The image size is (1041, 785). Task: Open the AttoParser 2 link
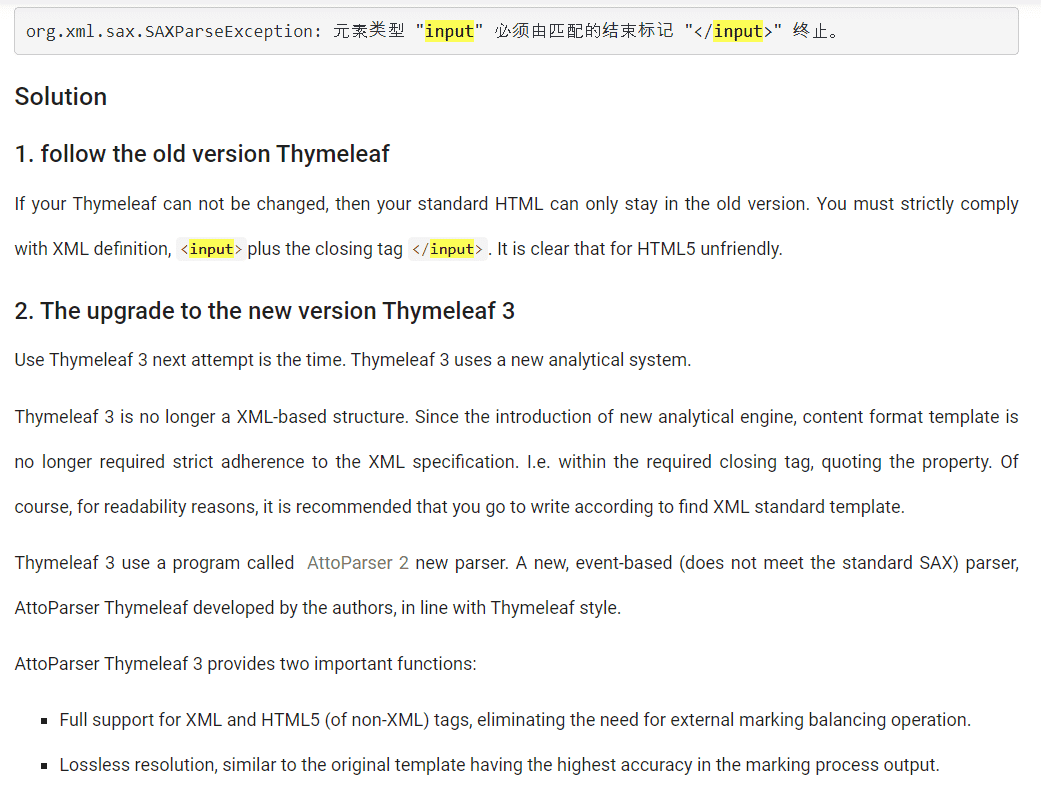click(358, 563)
